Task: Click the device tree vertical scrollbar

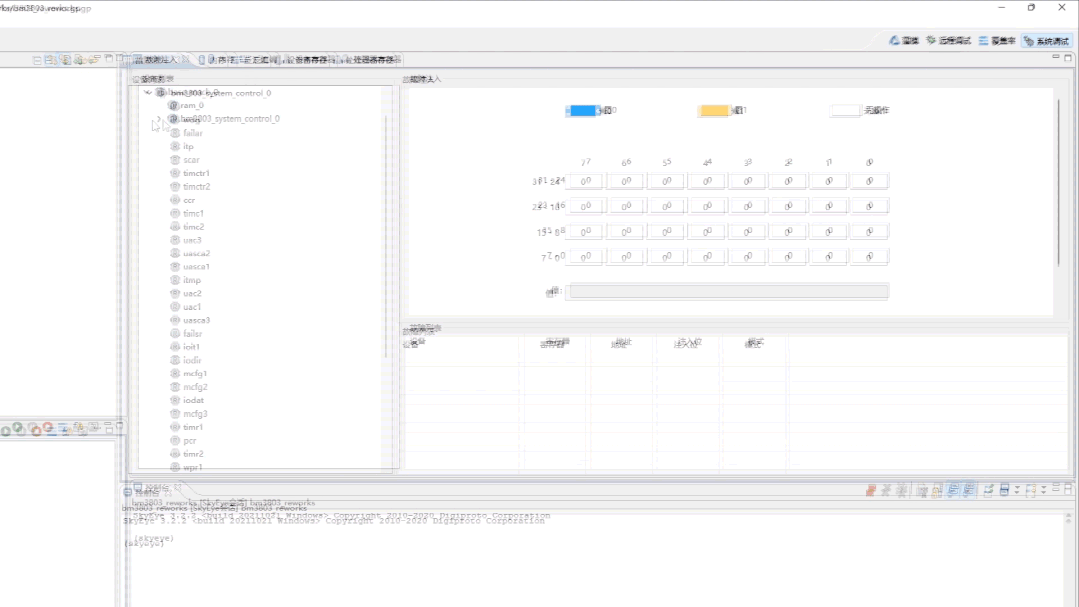Action: click(385, 237)
